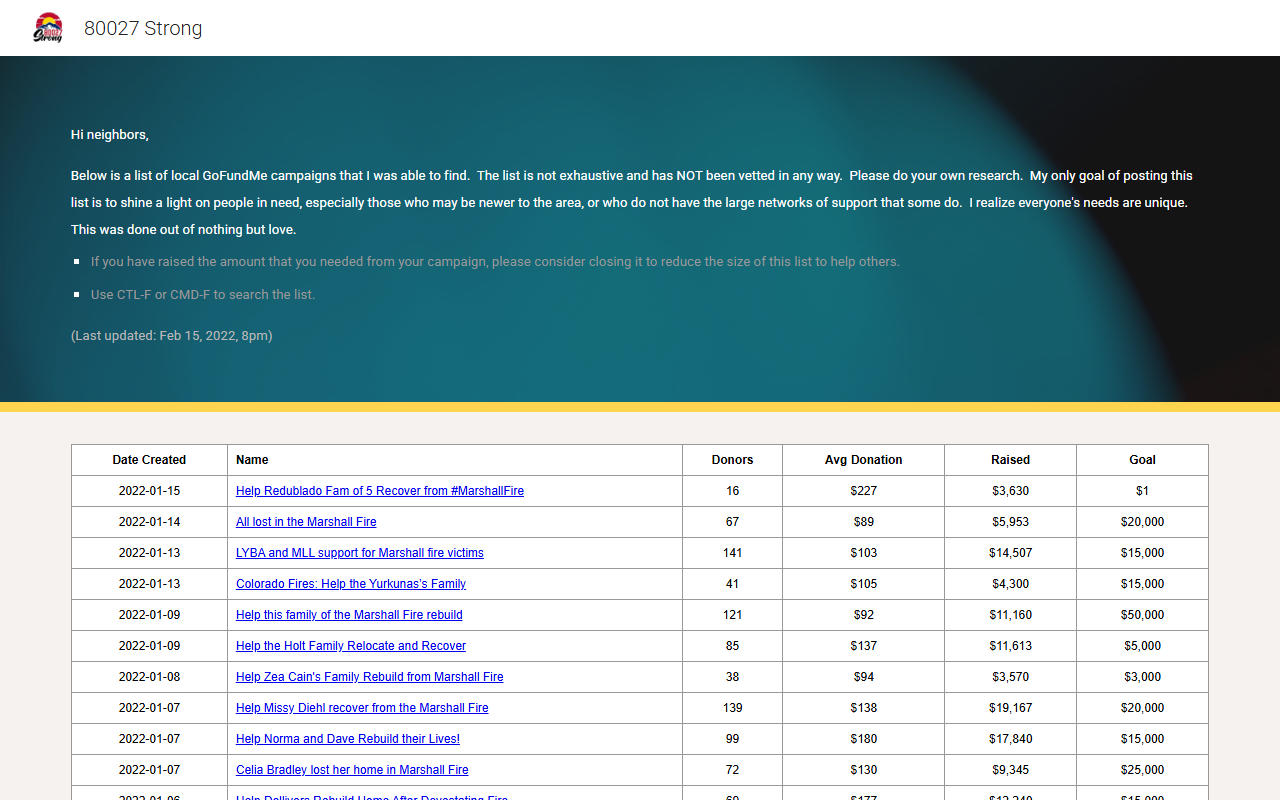The width and height of the screenshot is (1280, 800).
Task: Open Help this family of the Marshall Fire rebuild
Action: 349,615
